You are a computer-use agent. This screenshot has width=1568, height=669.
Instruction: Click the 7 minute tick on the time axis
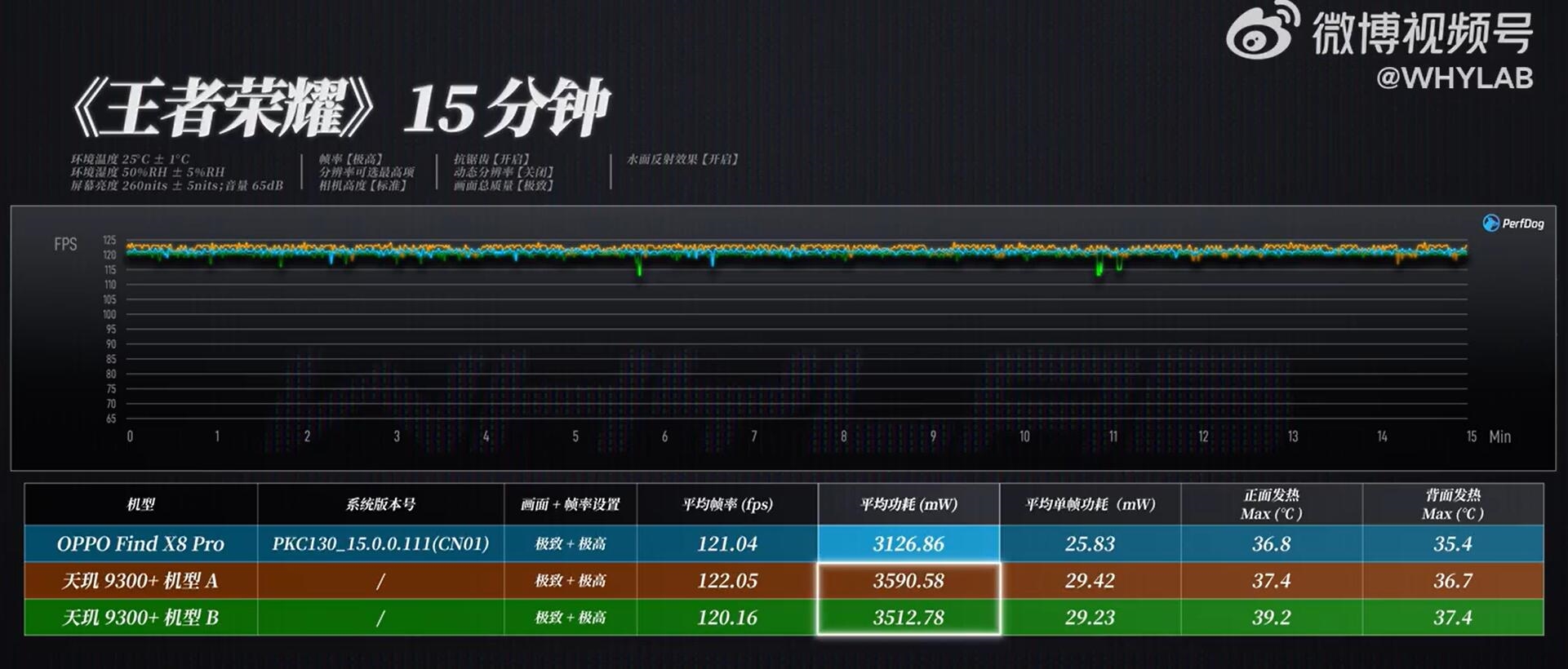[754, 436]
